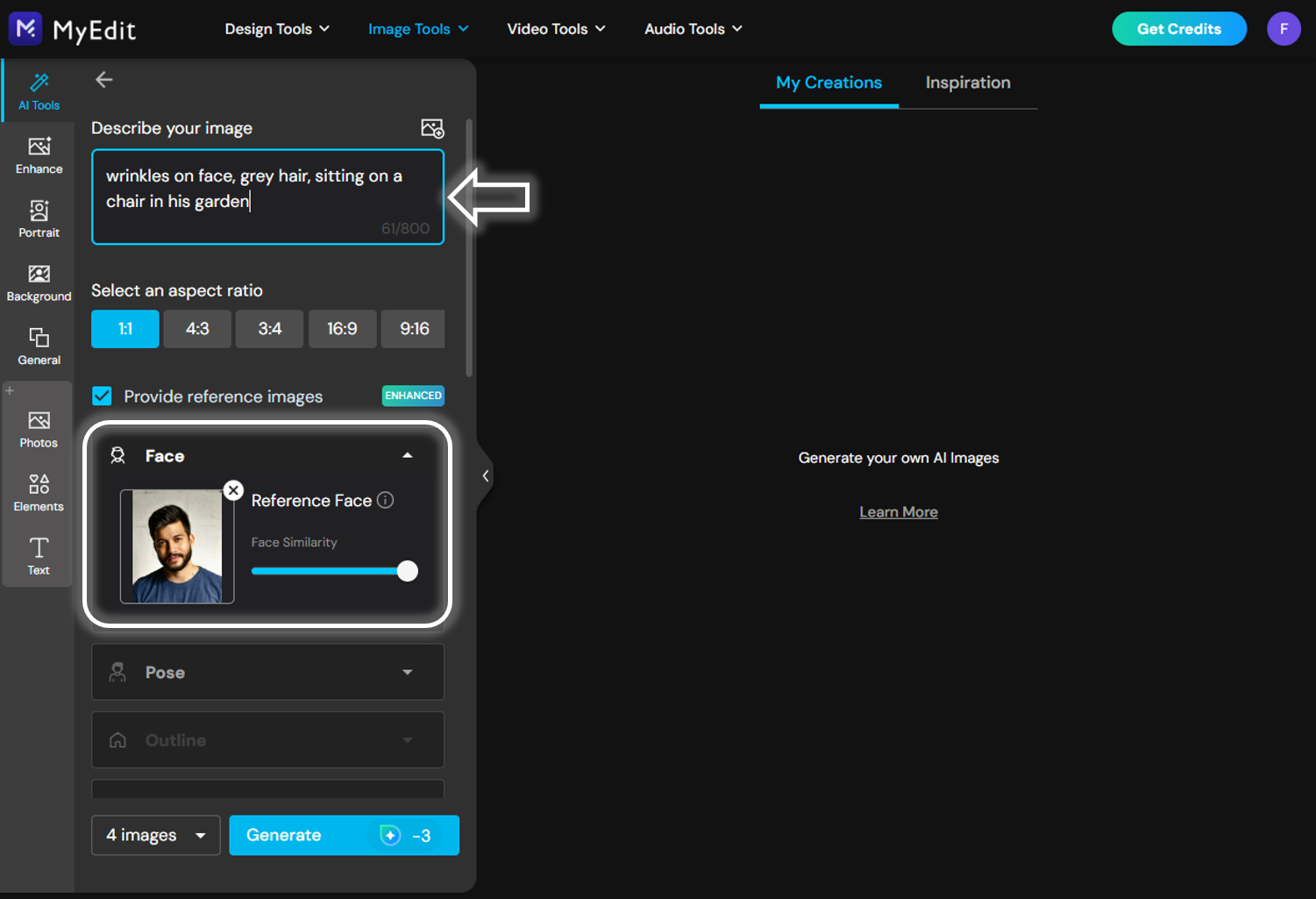Go back using the left arrow

104,80
